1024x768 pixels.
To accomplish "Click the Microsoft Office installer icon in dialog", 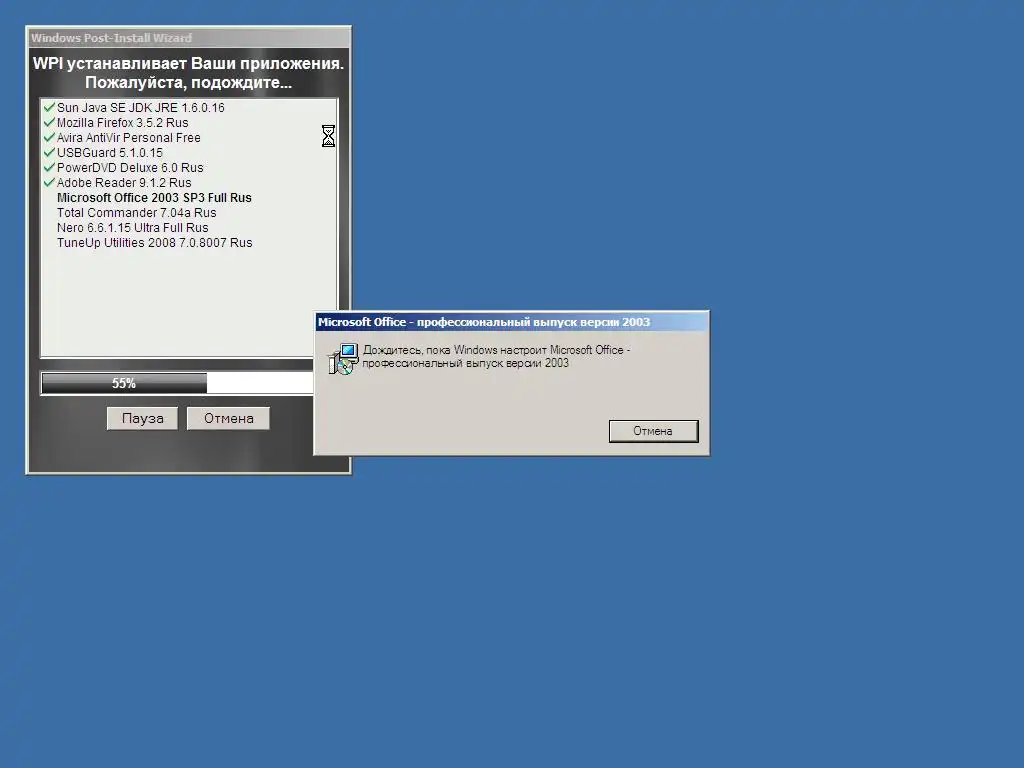I will tap(344, 359).
